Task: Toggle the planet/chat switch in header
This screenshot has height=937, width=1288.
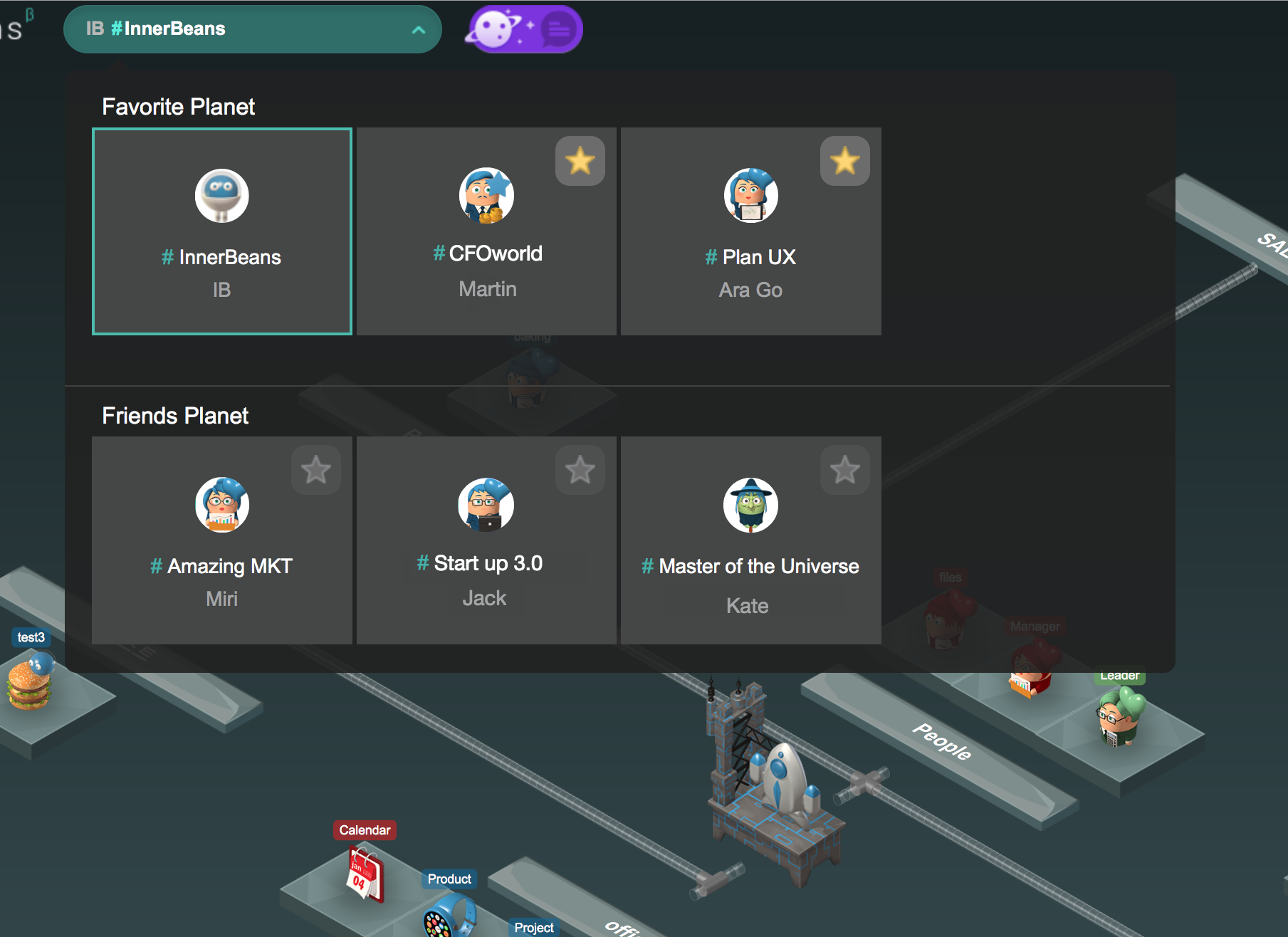Action: [524, 29]
